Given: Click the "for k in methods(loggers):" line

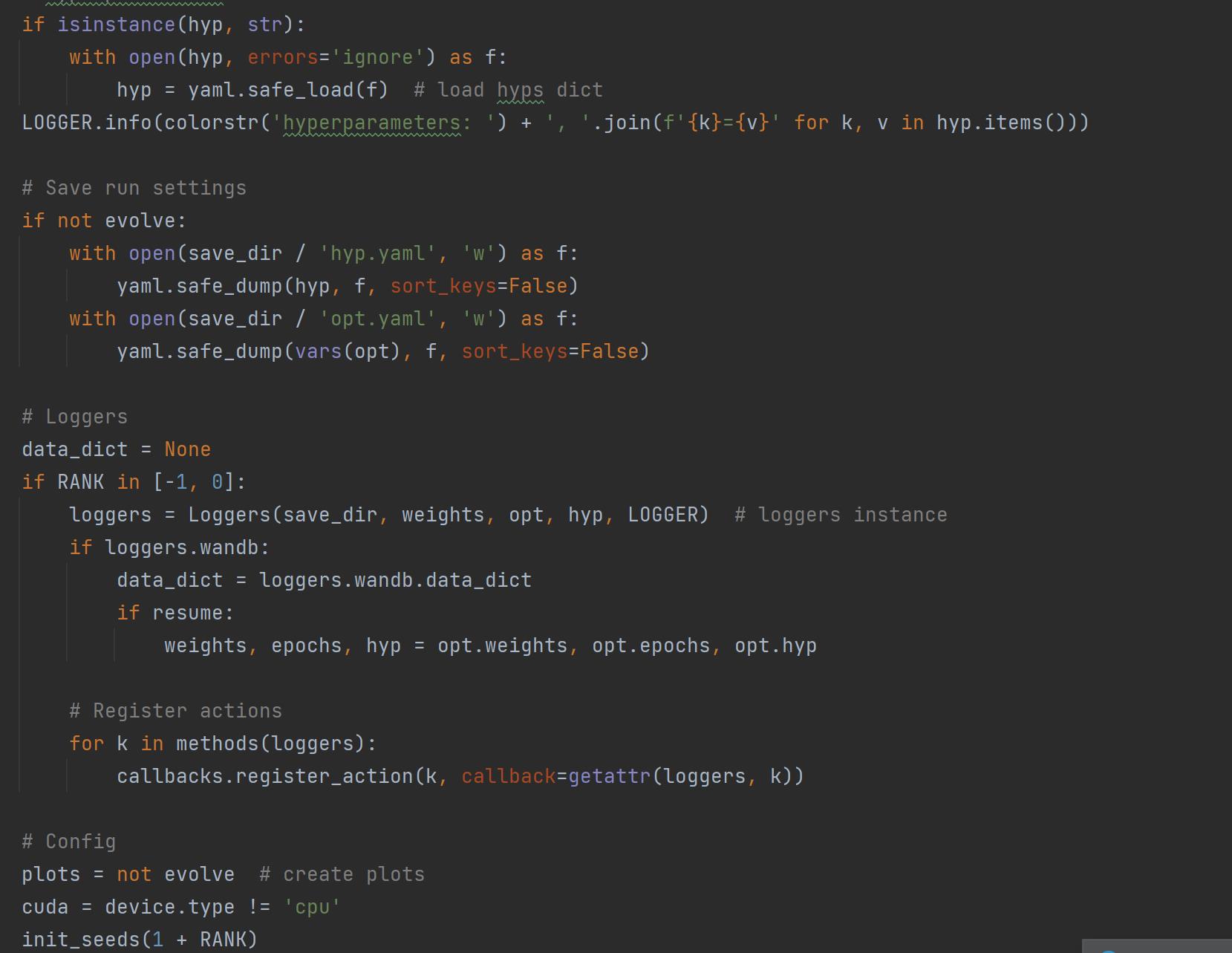Looking at the screenshot, I should tap(223, 744).
